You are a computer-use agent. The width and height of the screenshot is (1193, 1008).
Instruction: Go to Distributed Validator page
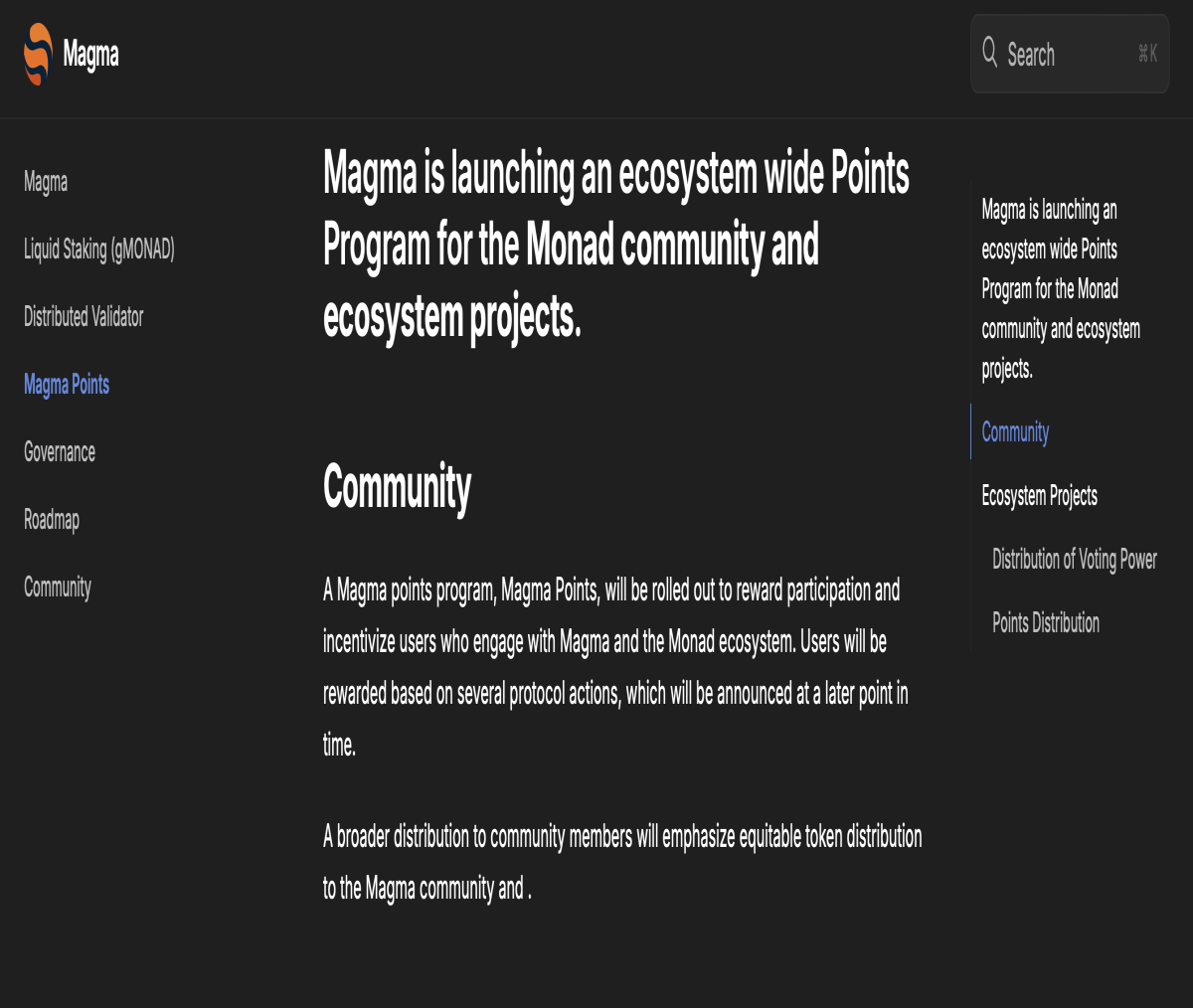[x=84, y=317]
